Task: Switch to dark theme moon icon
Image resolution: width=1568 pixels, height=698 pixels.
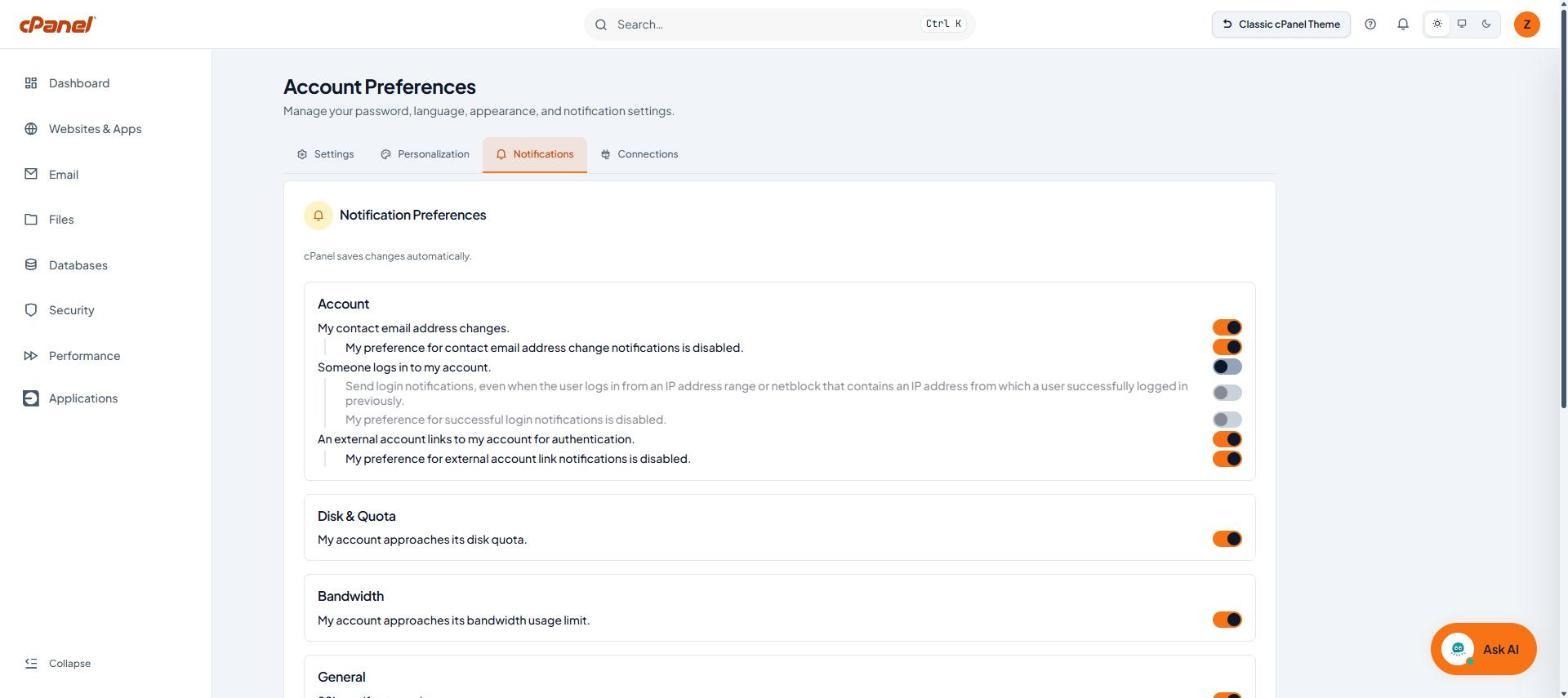Action: pyautogui.click(x=1487, y=24)
